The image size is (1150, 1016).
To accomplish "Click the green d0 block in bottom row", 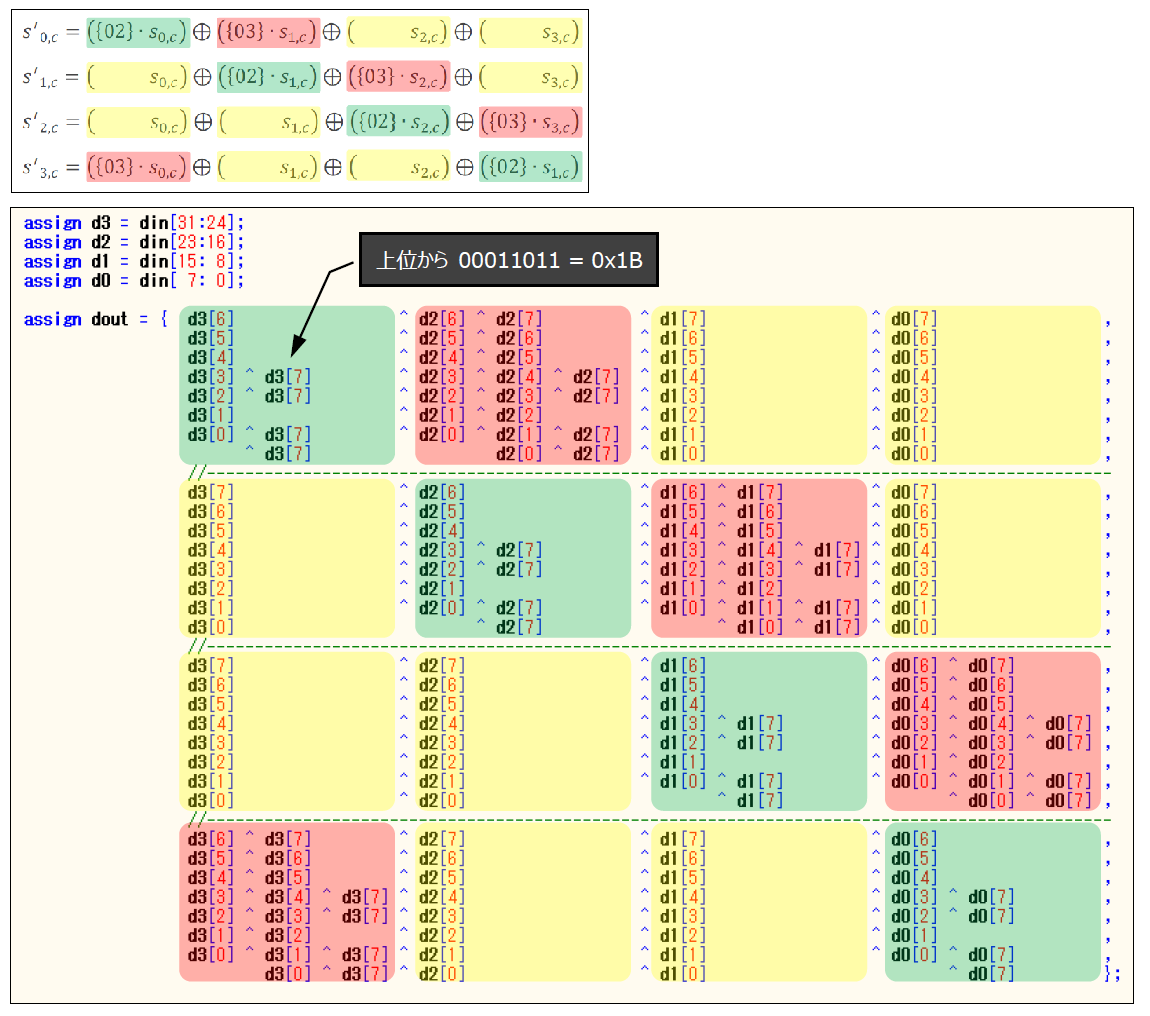I will coord(992,902).
